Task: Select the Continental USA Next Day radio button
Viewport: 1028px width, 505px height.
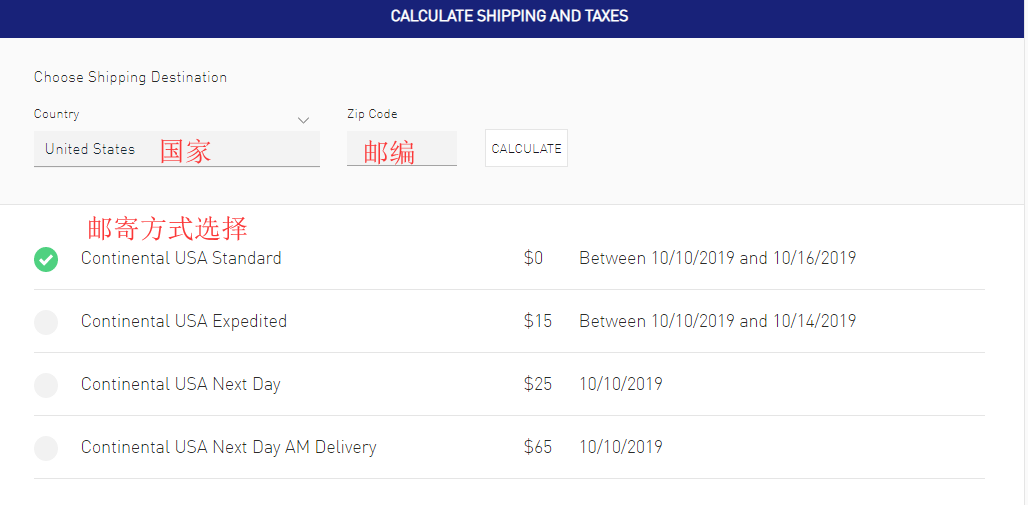Action: click(46, 385)
